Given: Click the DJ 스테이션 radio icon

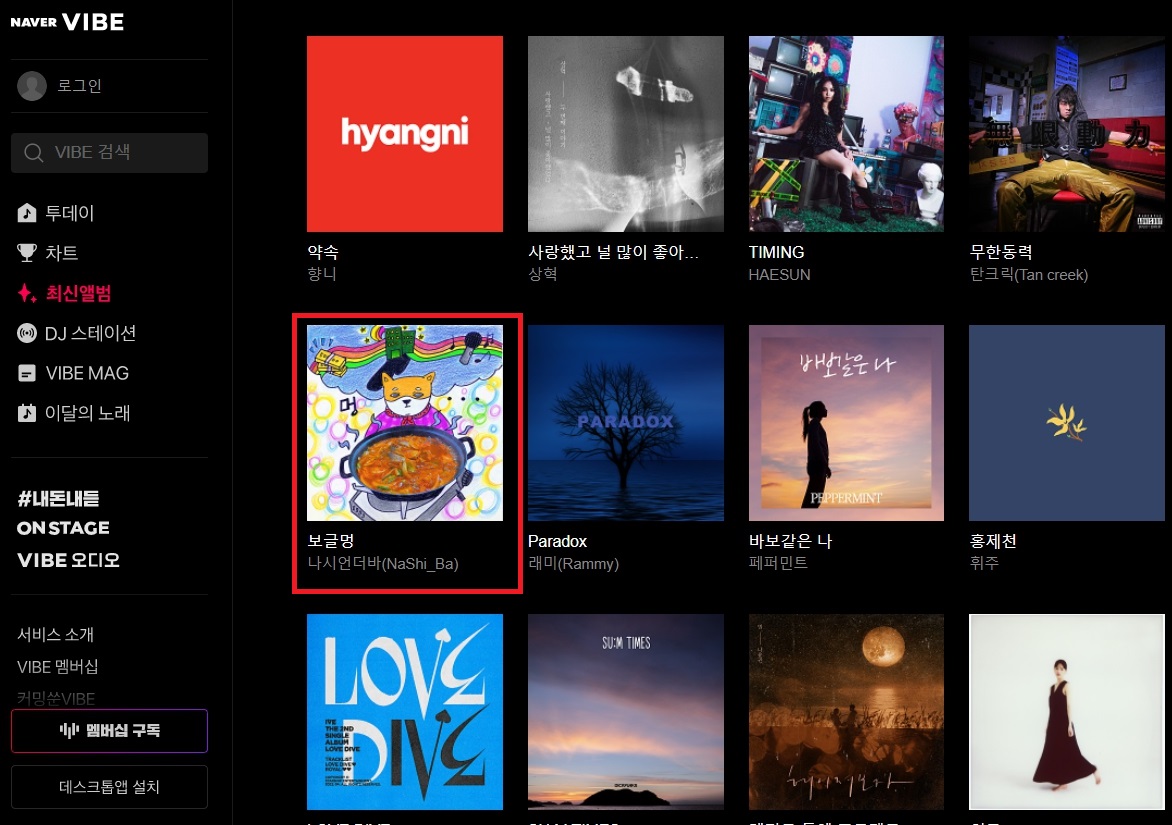Looking at the screenshot, I should pyautogui.click(x=27, y=333).
